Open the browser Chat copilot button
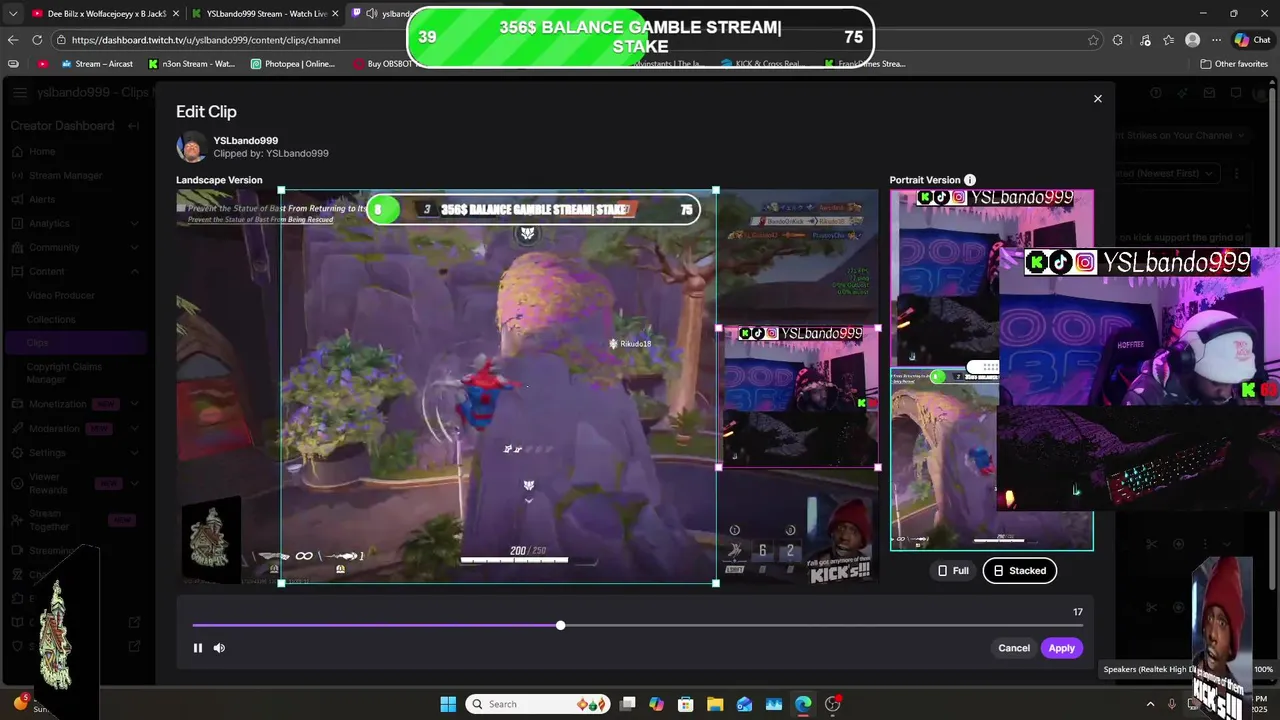Image resolution: width=1280 pixels, height=720 pixels. 1253,40
